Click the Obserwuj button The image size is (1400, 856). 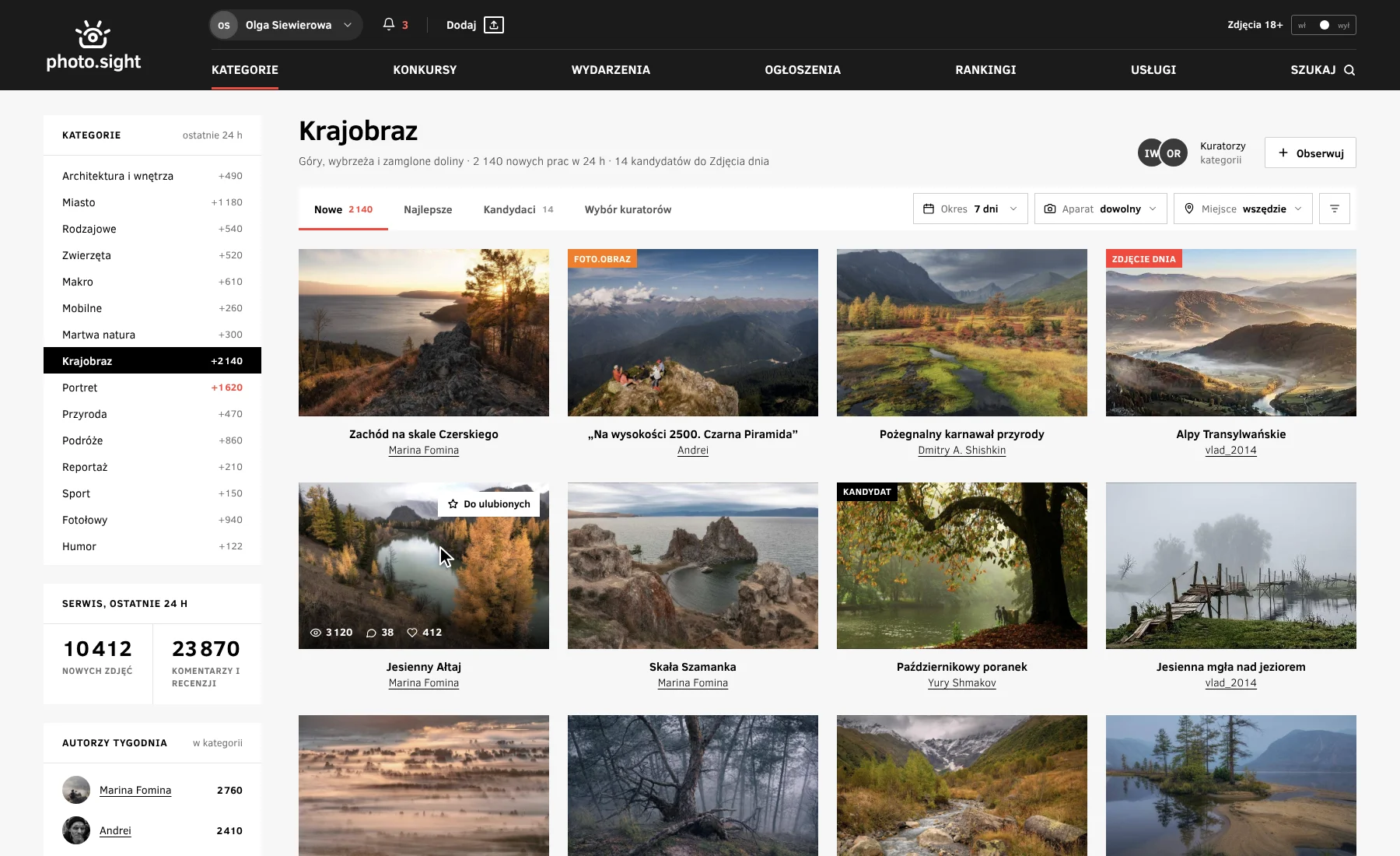(x=1311, y=153)
